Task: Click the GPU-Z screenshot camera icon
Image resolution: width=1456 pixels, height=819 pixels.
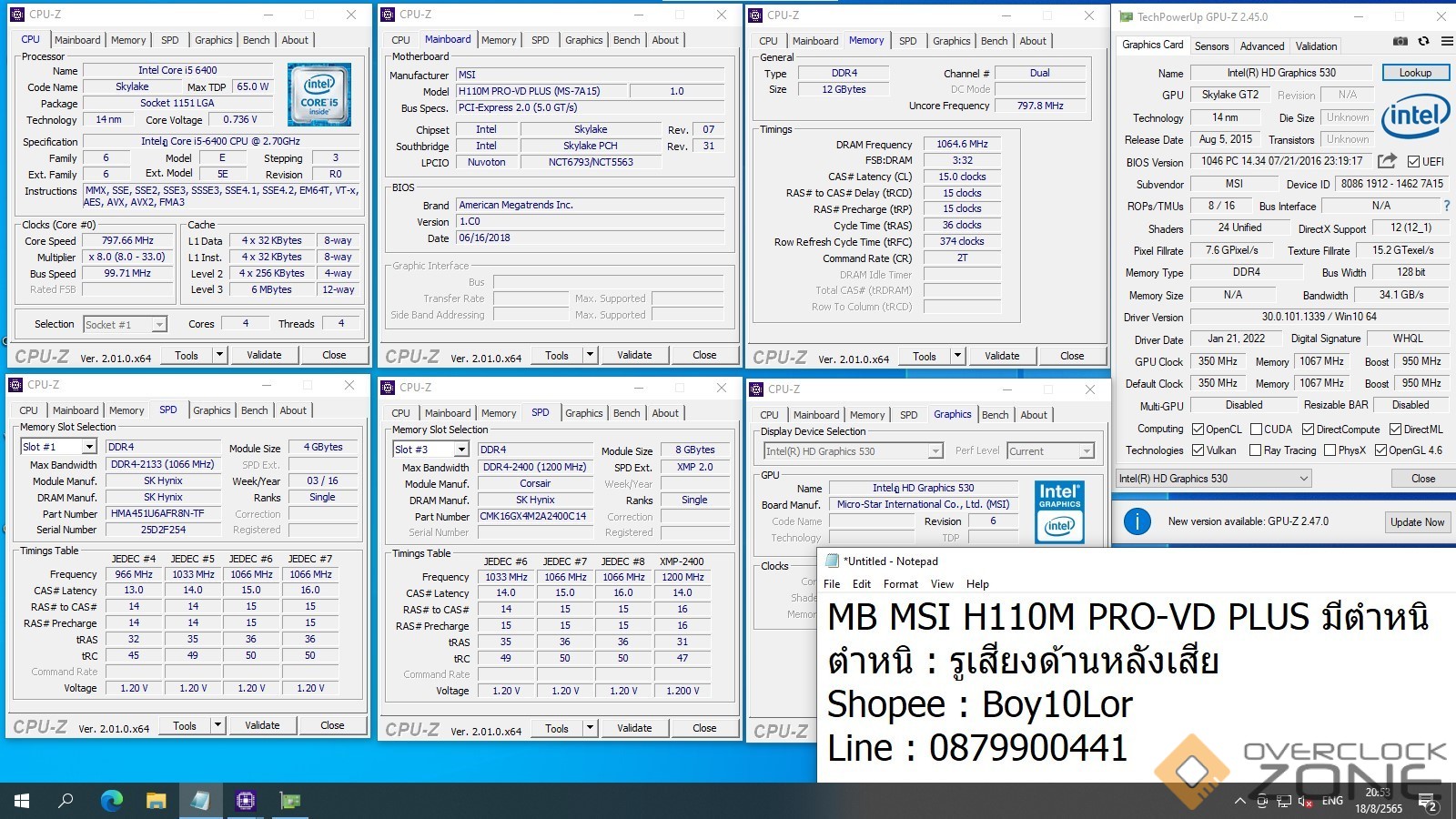Action: (1400, 41)
